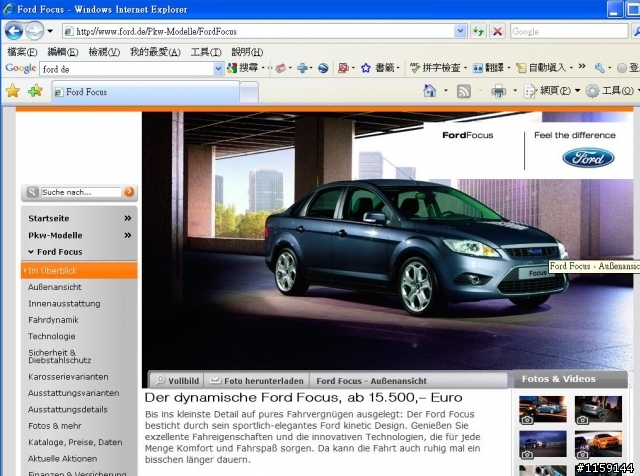Click the Print printer icon
The image size is (640, 476).
coord(498,91)
